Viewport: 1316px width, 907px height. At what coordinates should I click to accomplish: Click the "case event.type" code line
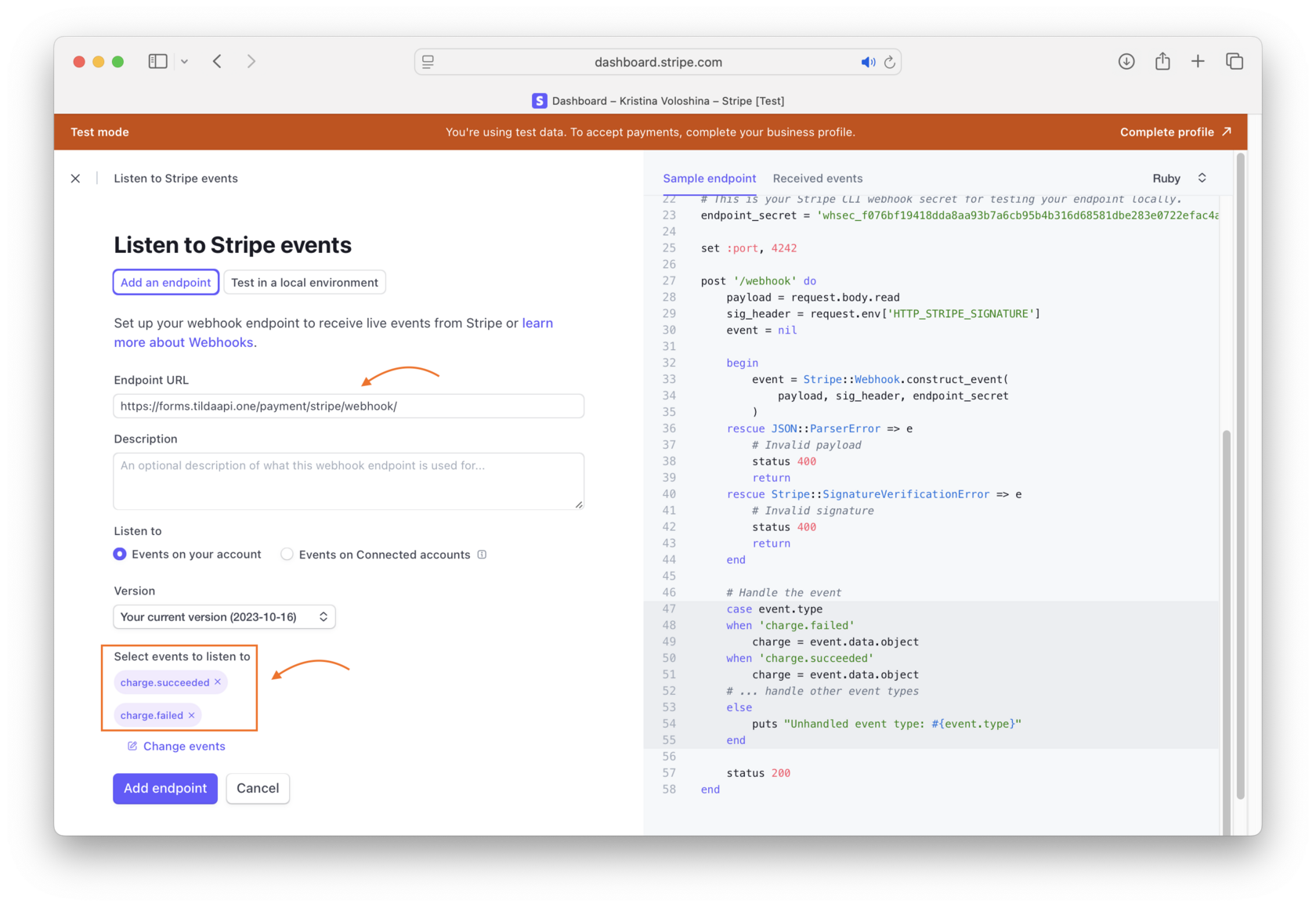pos(775,609)
